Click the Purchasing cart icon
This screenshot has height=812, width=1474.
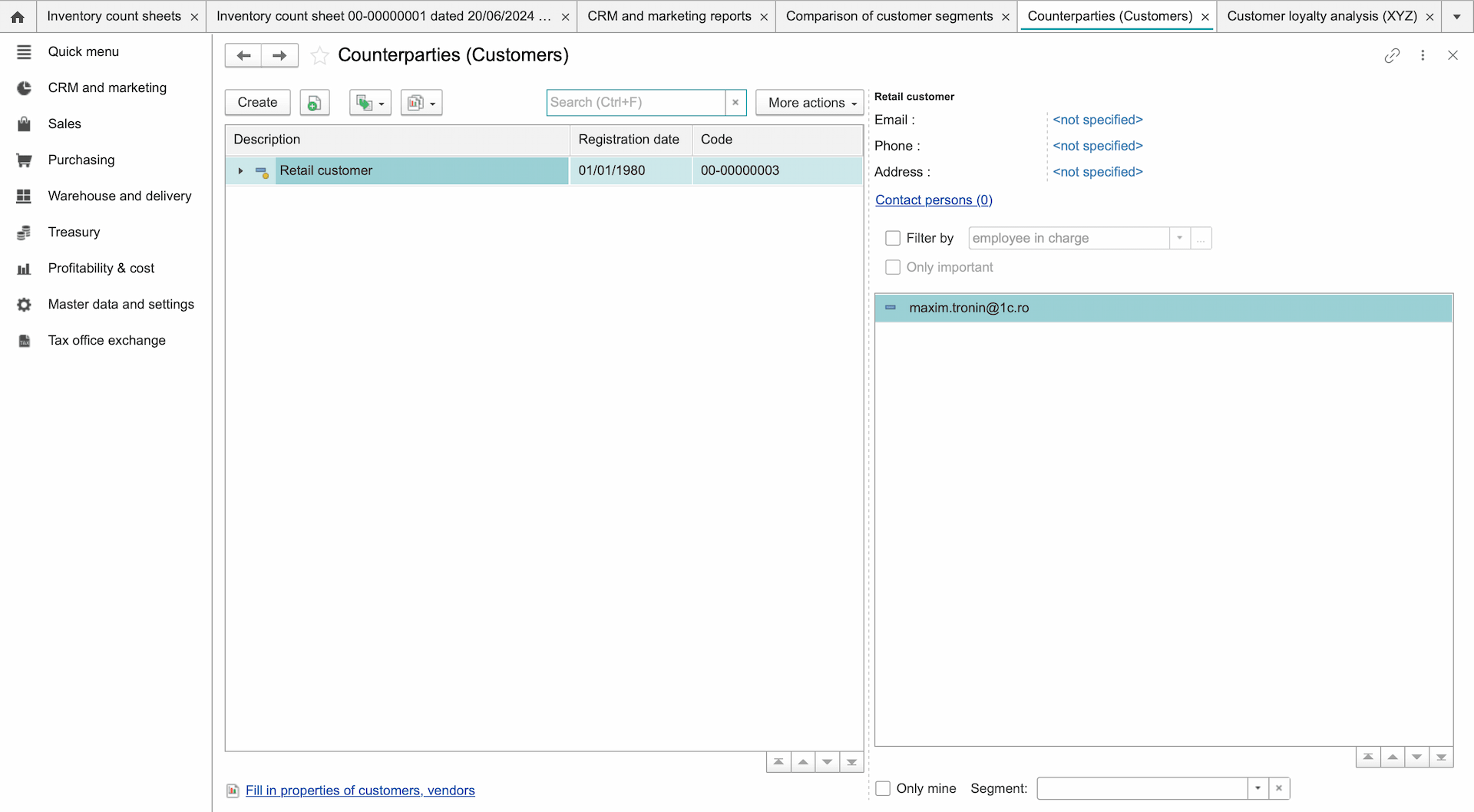[24, 160]
